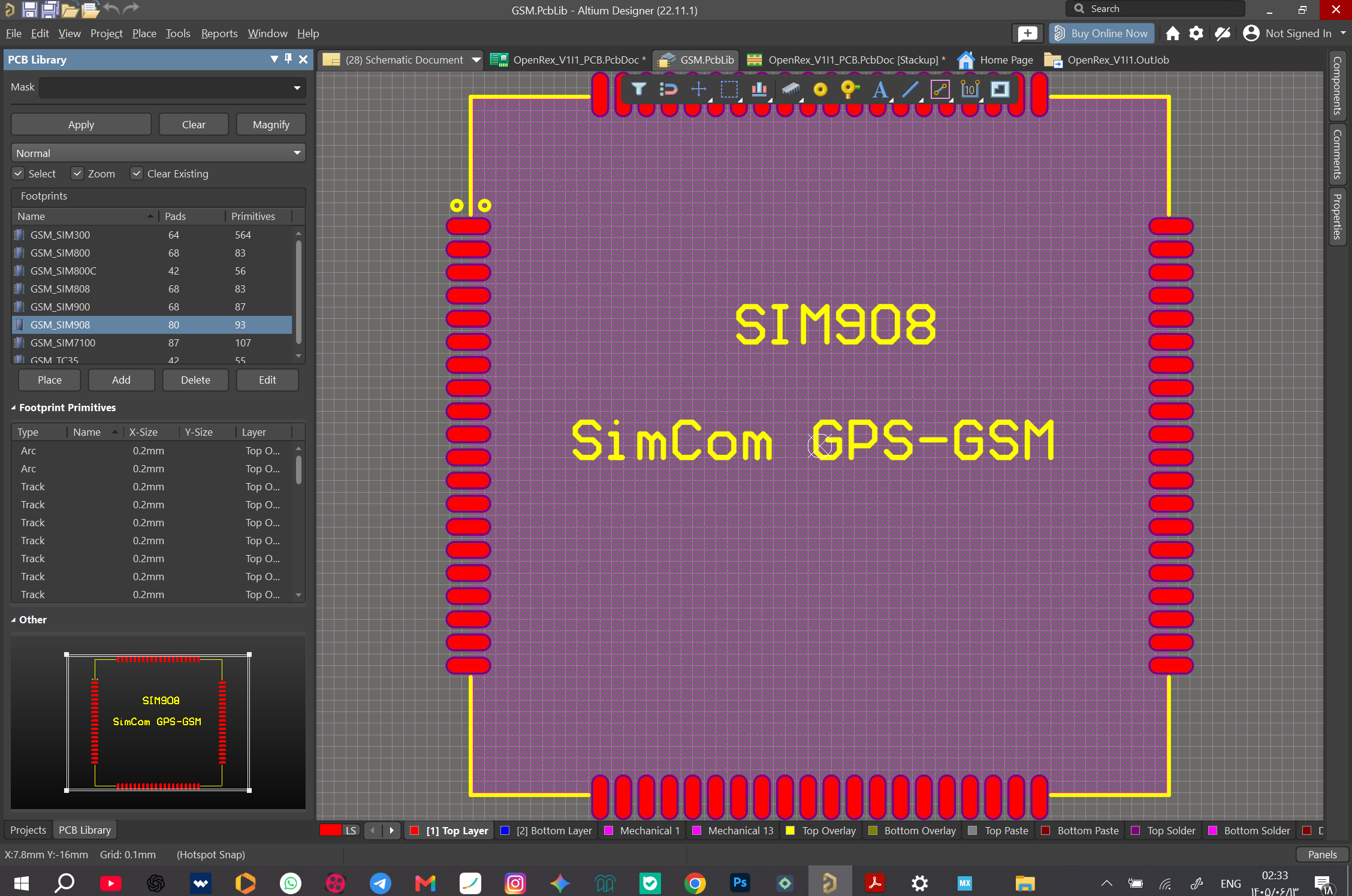Open Photoshop from the taskbar
This screenshot has width=1352, height=896.
pyautogui.click(x=740, y=883)
